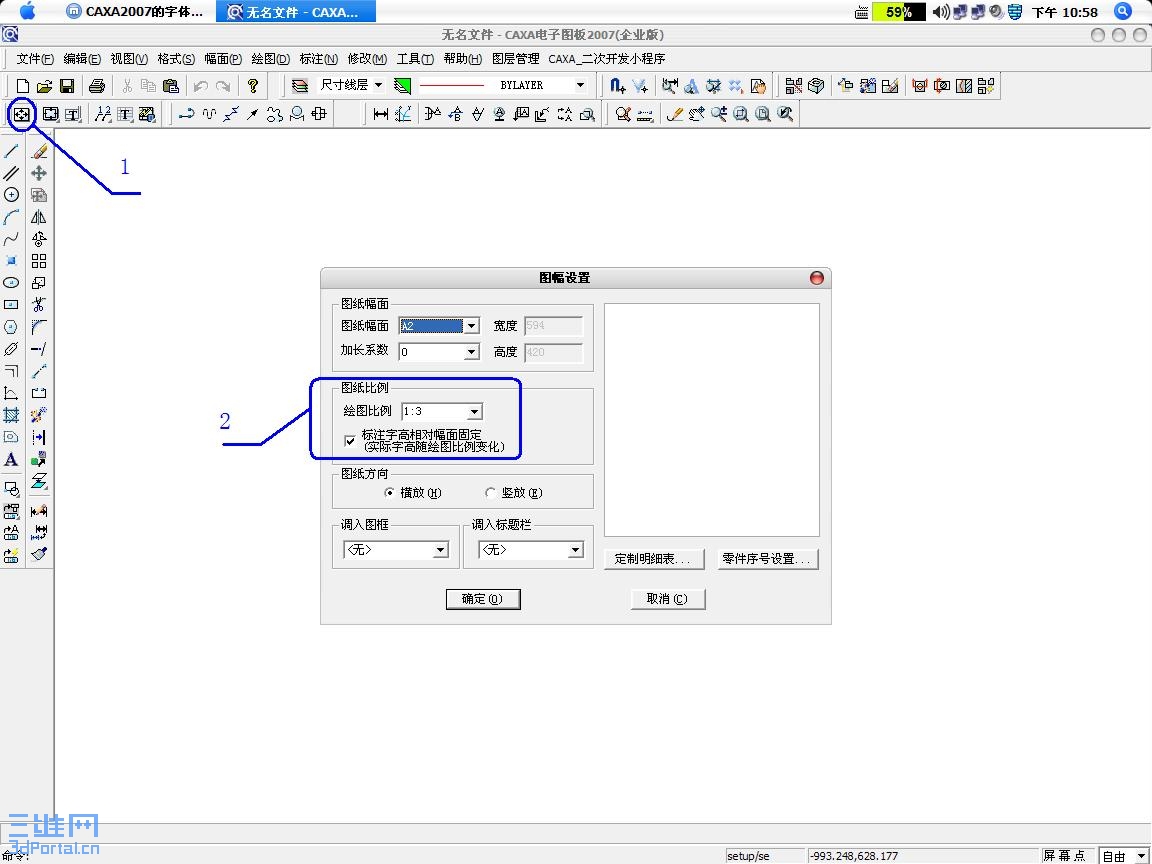Screen dimensions: 1152x864
Task: Open the 格式 menu
Action: coord(176,59)
